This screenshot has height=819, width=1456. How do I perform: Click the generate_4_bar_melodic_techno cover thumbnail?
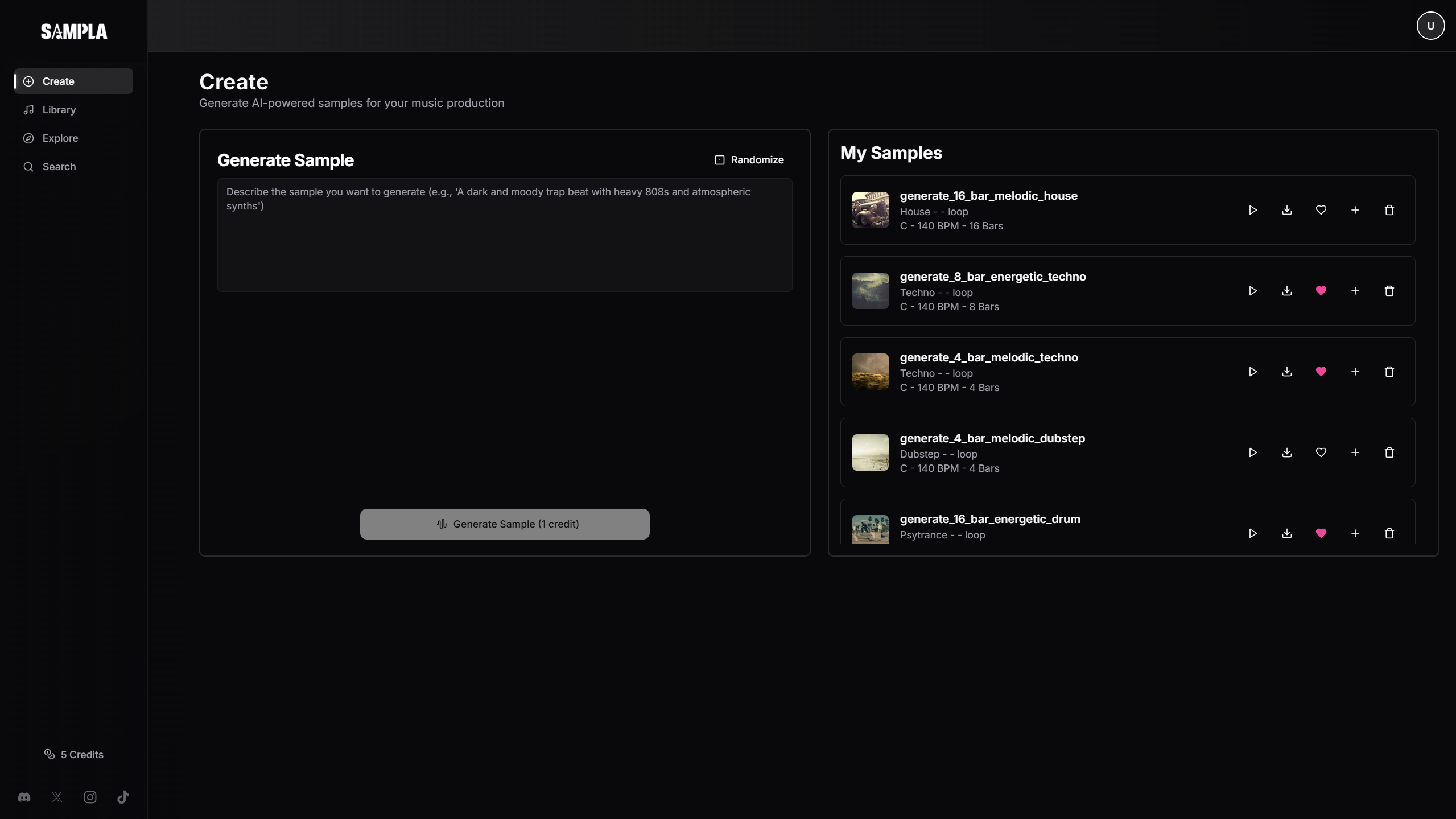870,372
